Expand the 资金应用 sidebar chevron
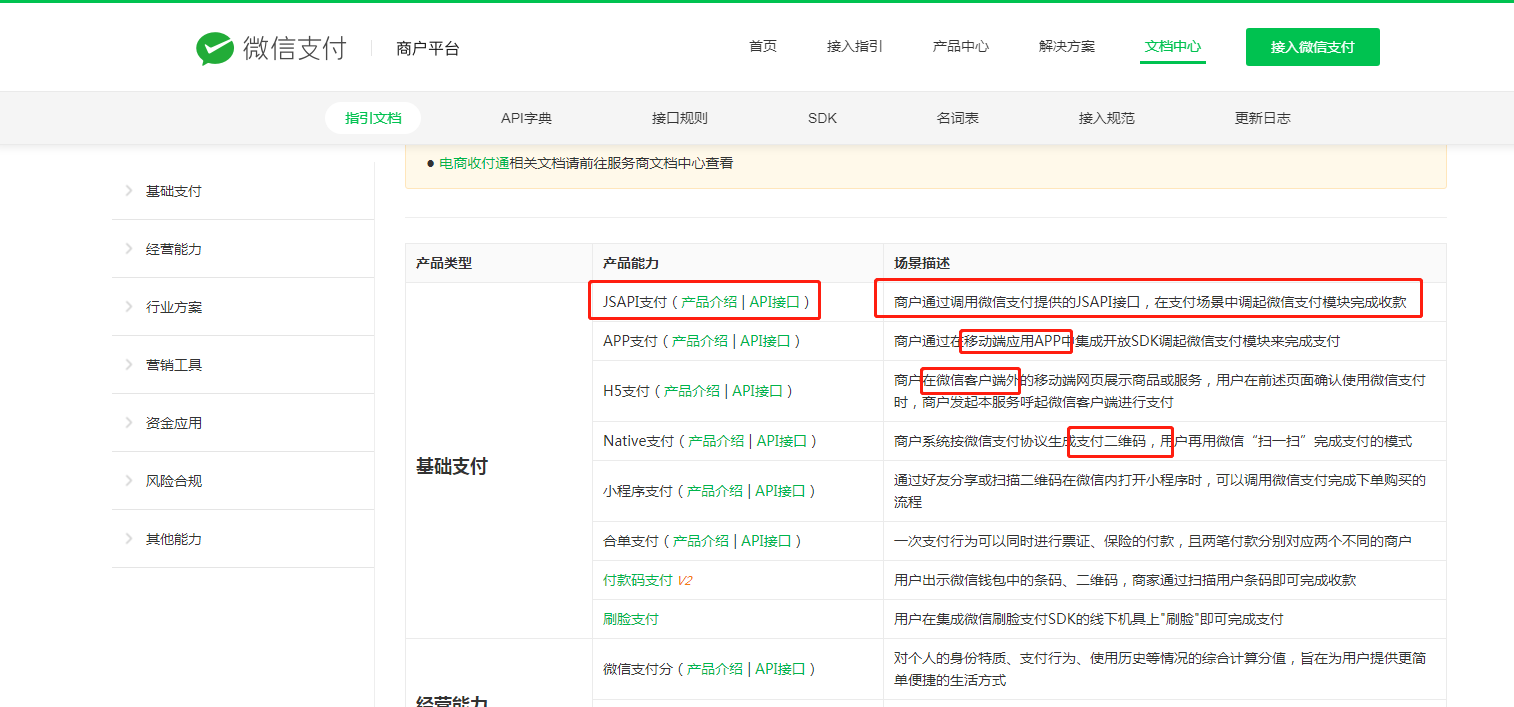Screen dimensions: 1514x707 128,422
